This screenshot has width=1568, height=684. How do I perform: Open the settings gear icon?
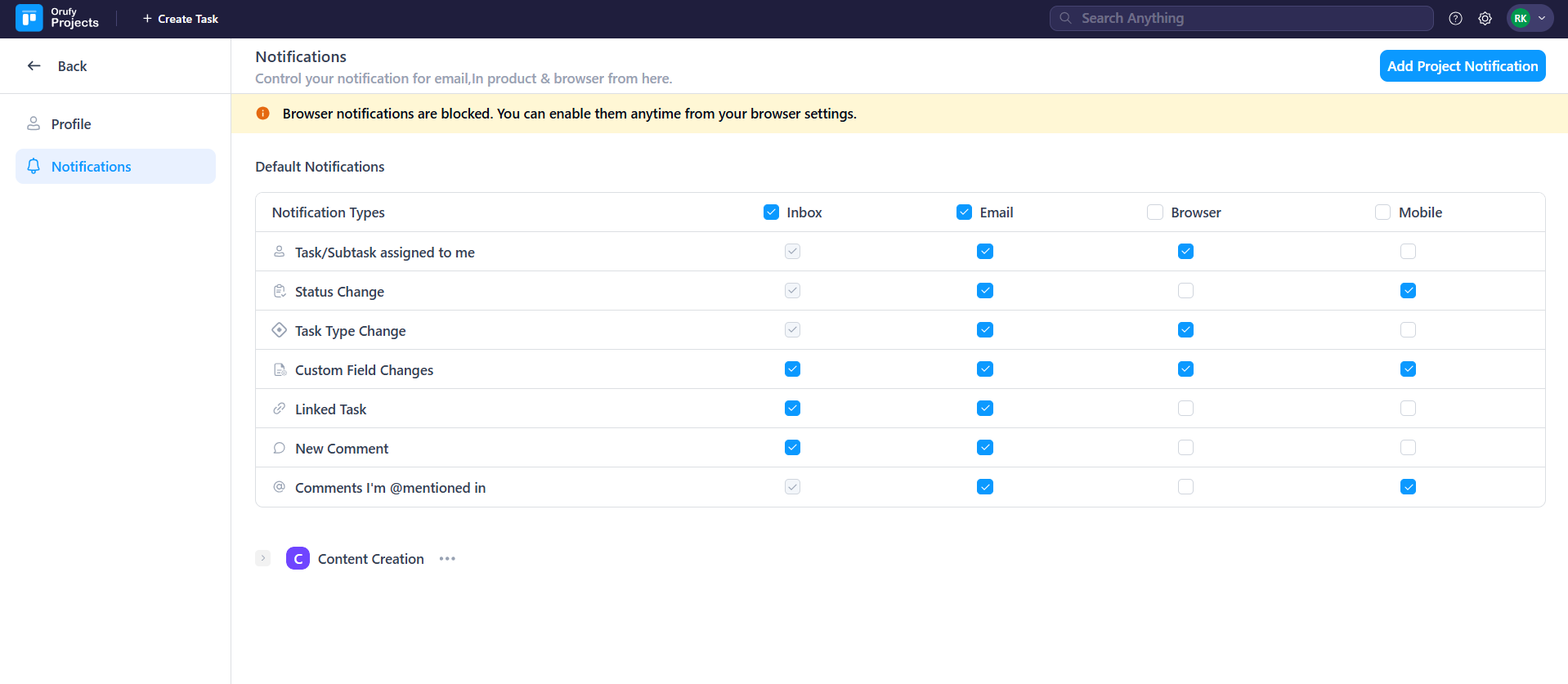[1485, 18]
